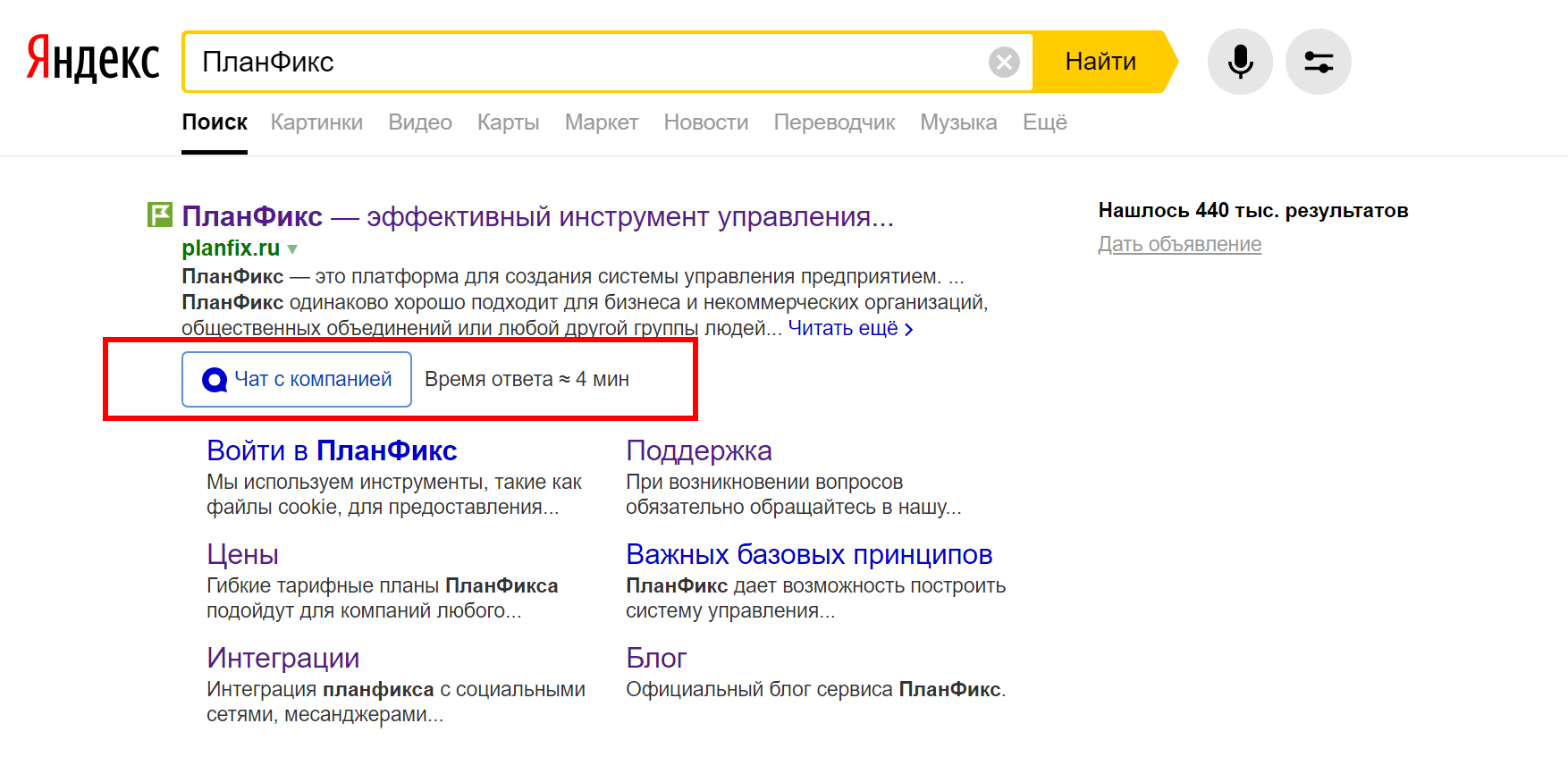The width and height of the screenshot is (1568, 757).
Task: Start voice search with microphone icon
Action: pyautogui.click(x=1240, y=62)
